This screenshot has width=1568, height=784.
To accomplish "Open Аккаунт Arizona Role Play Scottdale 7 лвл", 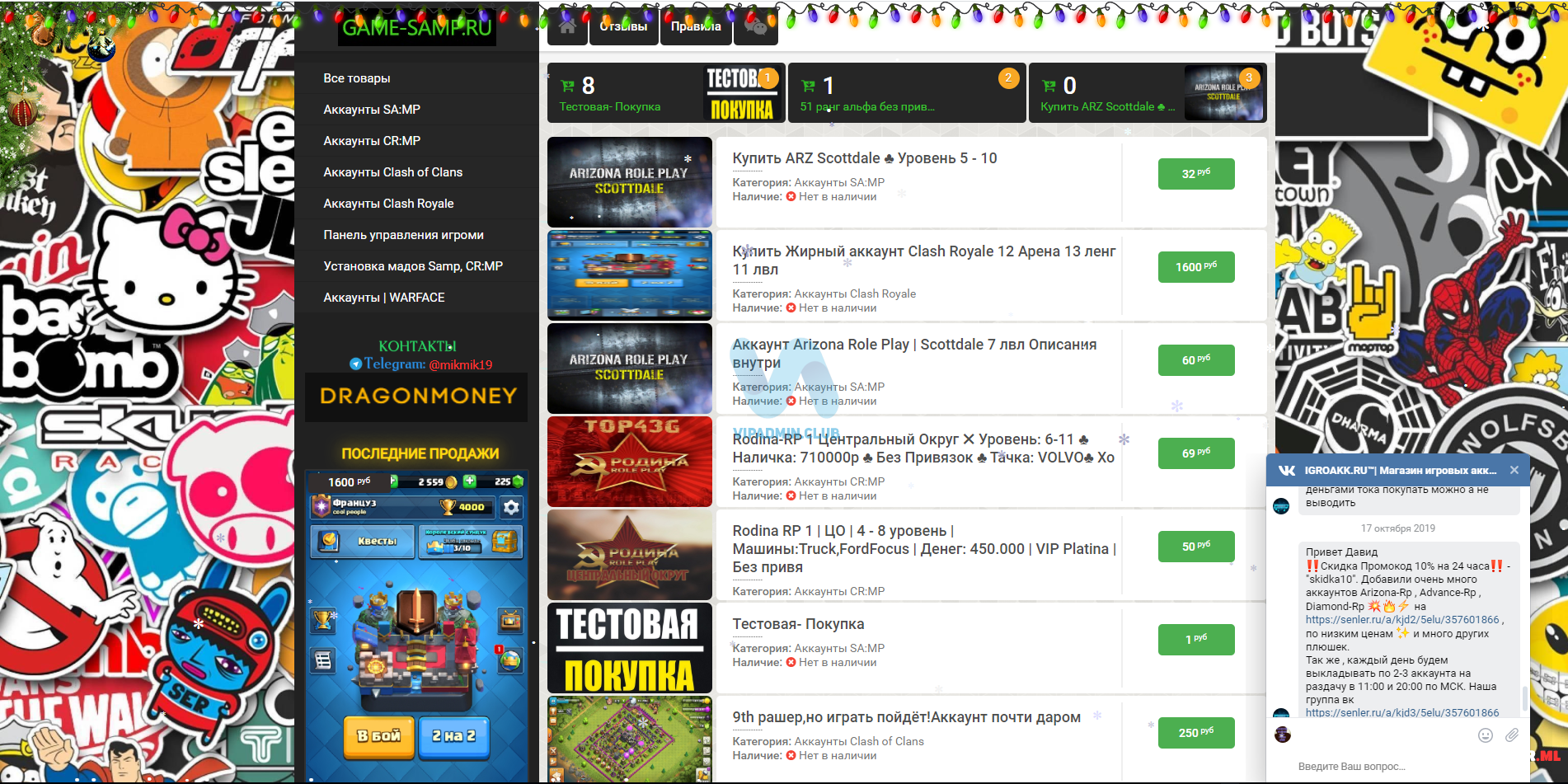I will (914, 354).
